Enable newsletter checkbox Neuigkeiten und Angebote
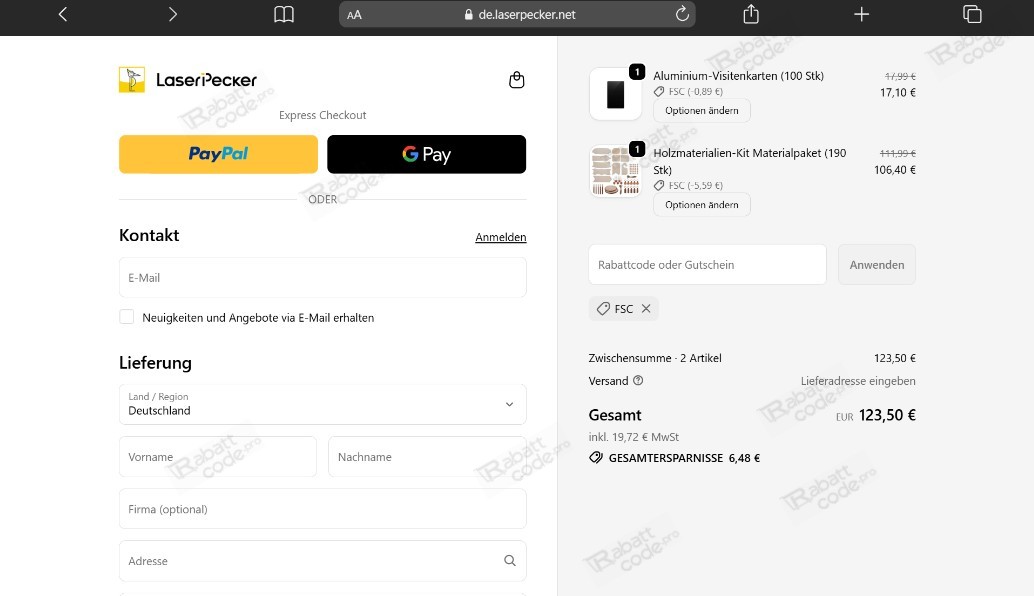This screenshot has width=1034, height=596. tap(127, 317)
